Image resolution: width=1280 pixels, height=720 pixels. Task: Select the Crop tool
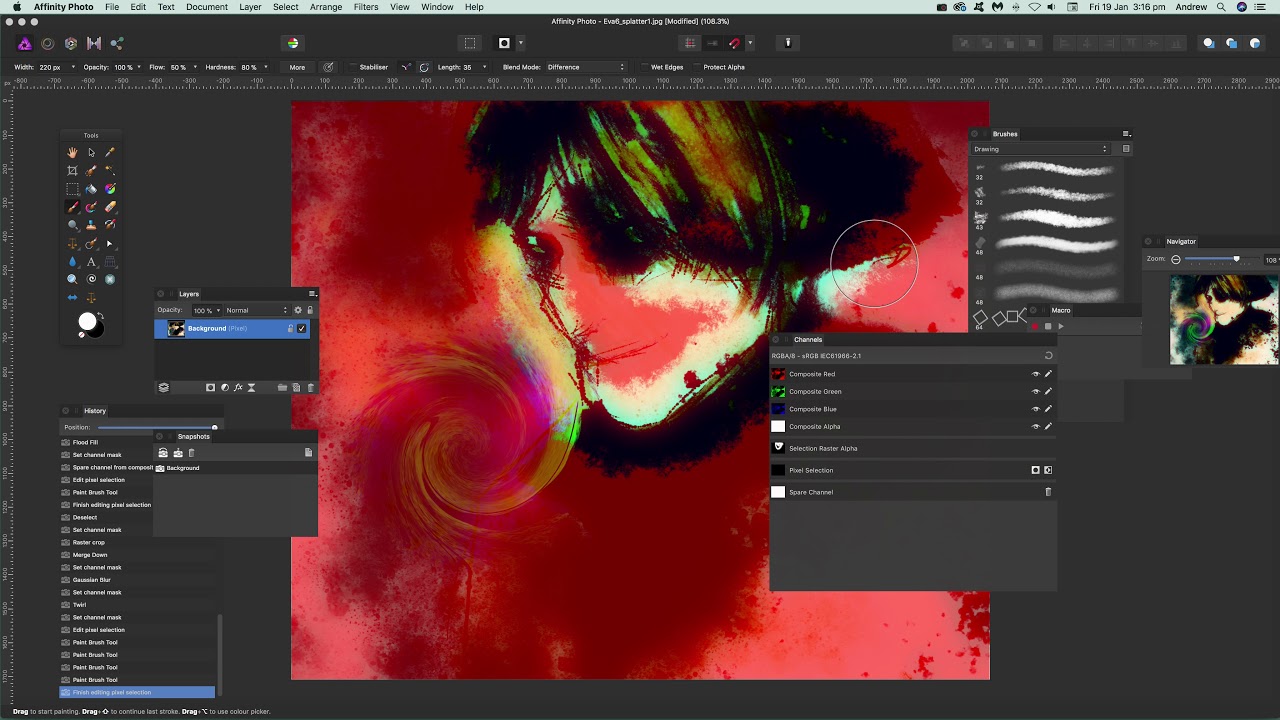pyautogui.click(x=72, y=171)
